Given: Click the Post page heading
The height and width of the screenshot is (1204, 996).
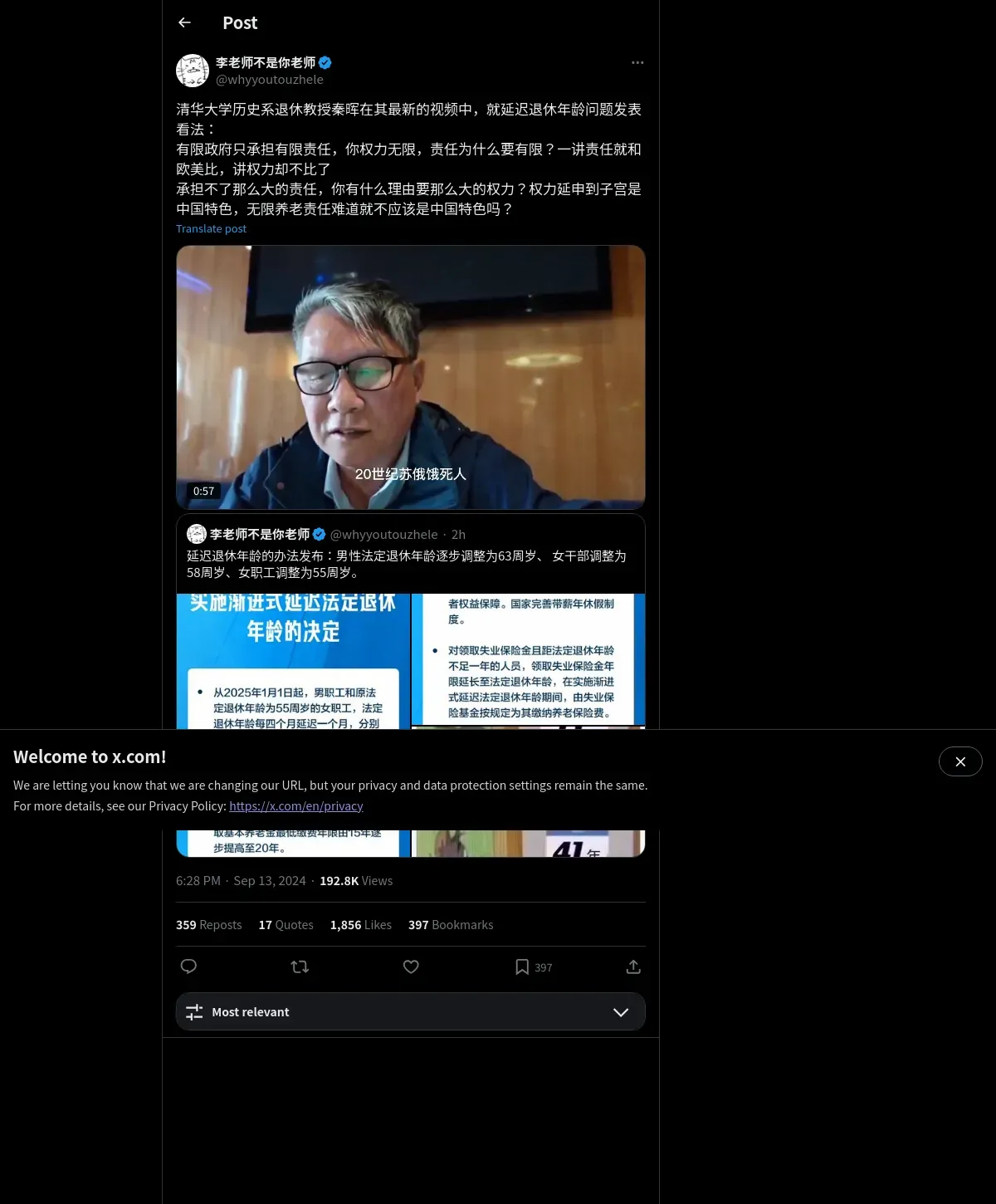Looking at the screenshot, I should click(240, 23).
